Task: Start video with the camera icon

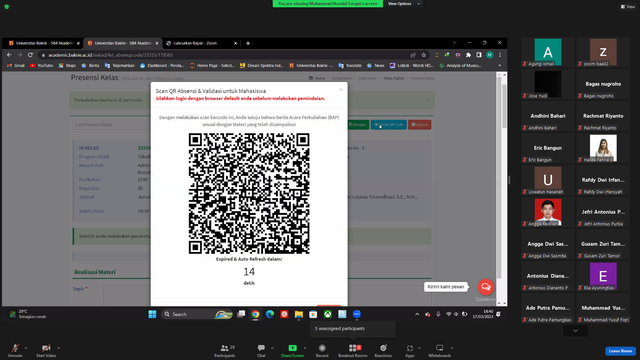Action: pyautogui.click(x=46, y=348)
